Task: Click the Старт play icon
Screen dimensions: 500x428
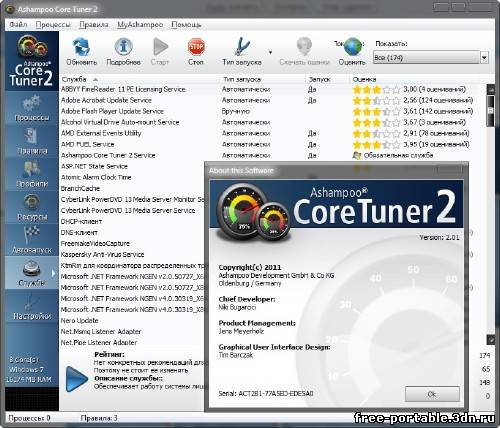Action: (x=160, y=46)
